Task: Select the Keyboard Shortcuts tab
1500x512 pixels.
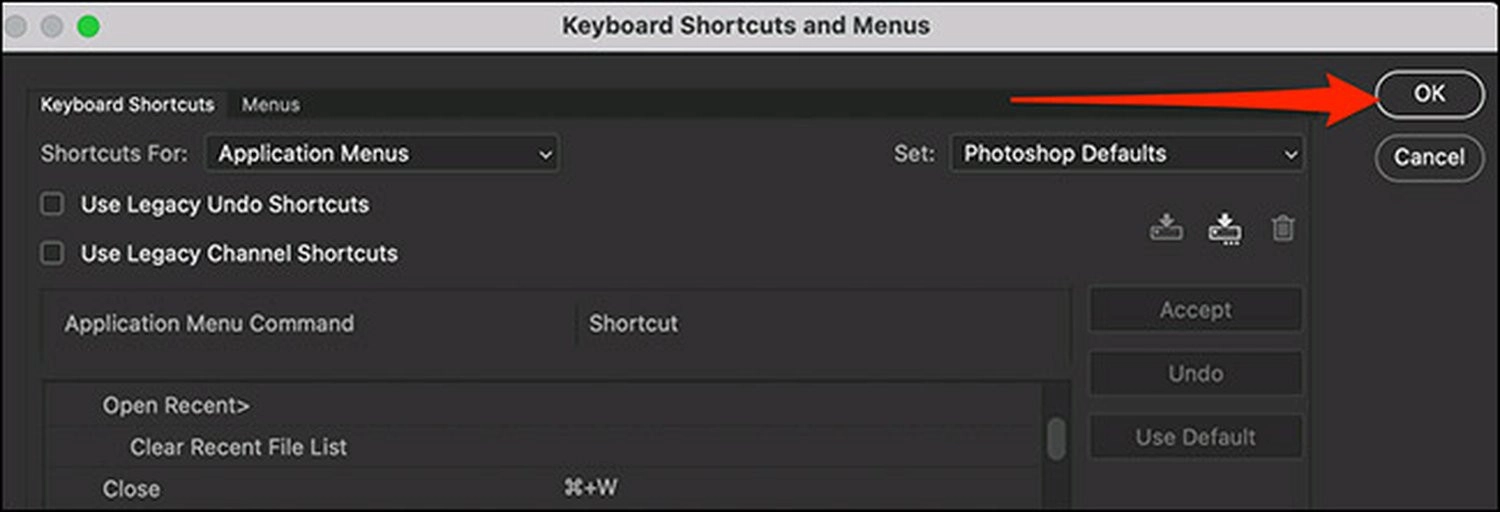Action: [x=127, y=104]
